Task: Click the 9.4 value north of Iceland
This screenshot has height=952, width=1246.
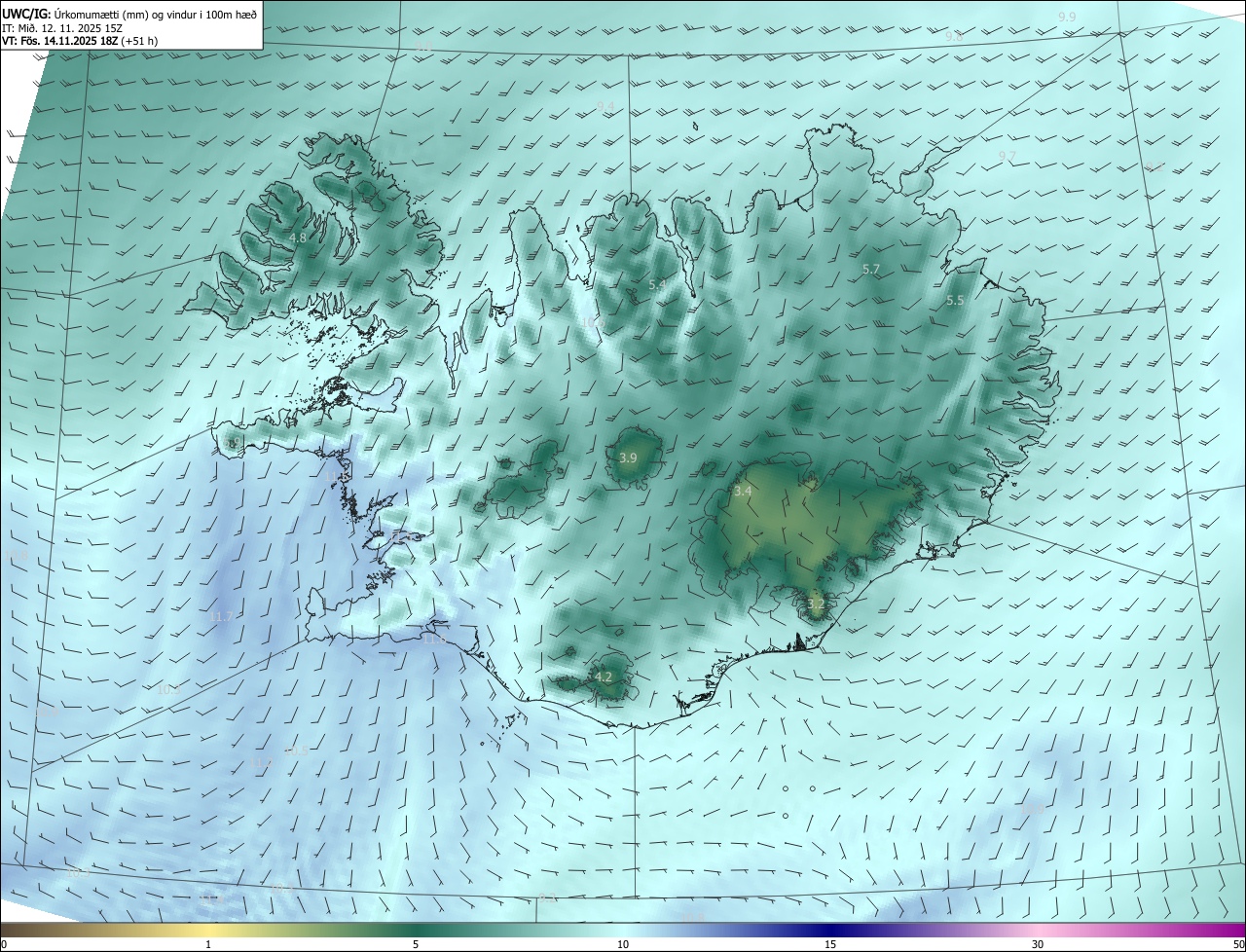Action: (x=605, y=105)
